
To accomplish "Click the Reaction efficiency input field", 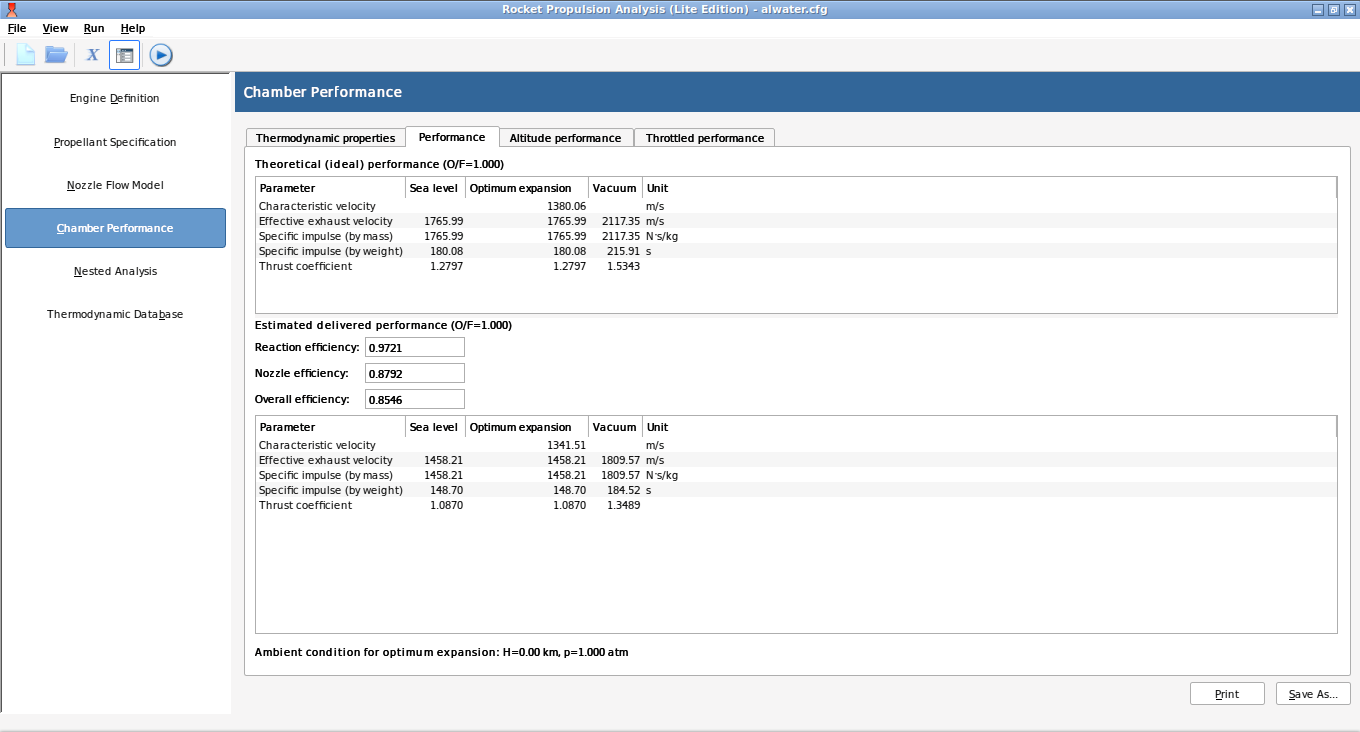I will point(414,347).
